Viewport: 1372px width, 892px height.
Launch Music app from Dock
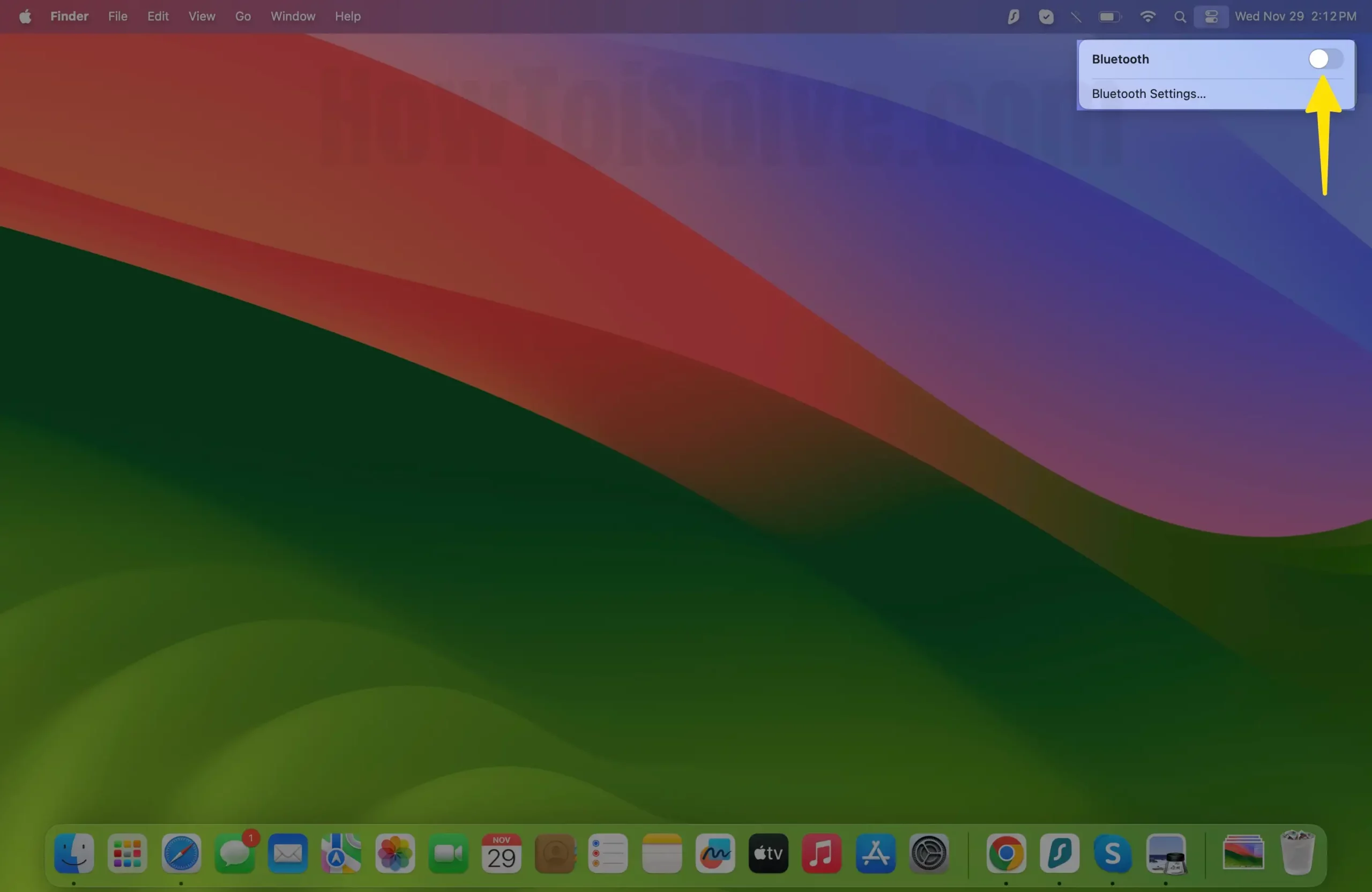pyautogui.click(x=822, y=853)
